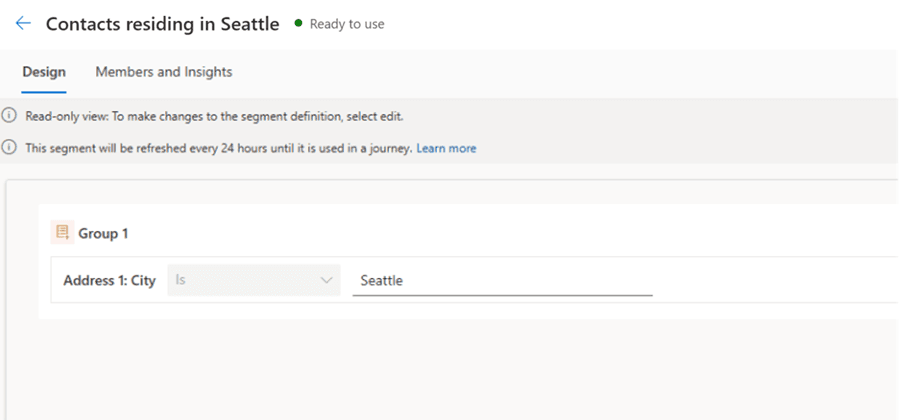Click the Group 1 icon
This screenshot has height=420, width=900.
pos(62,233)
